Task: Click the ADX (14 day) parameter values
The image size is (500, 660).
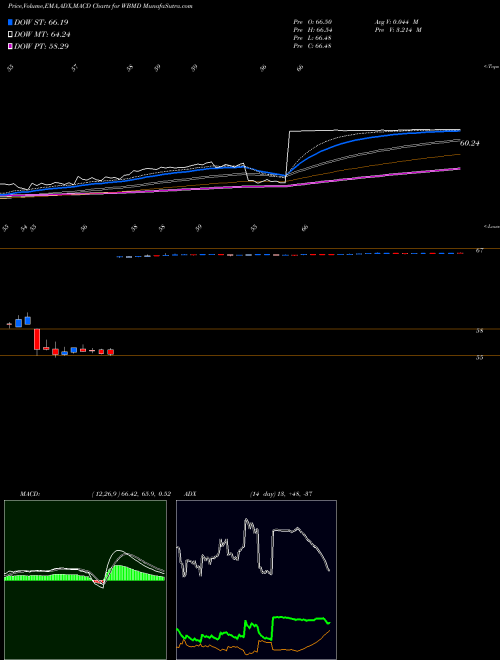Action: 281,494
